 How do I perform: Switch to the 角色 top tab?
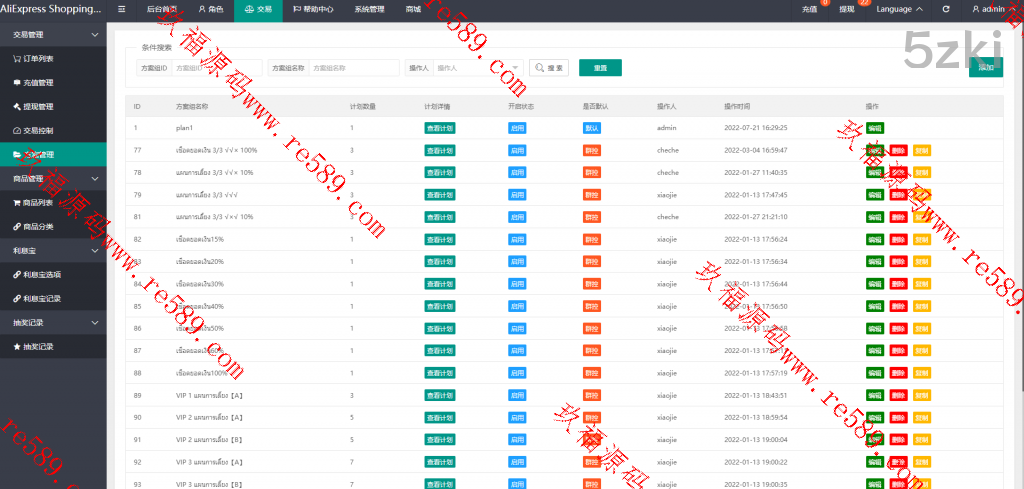tap(210, 9)
